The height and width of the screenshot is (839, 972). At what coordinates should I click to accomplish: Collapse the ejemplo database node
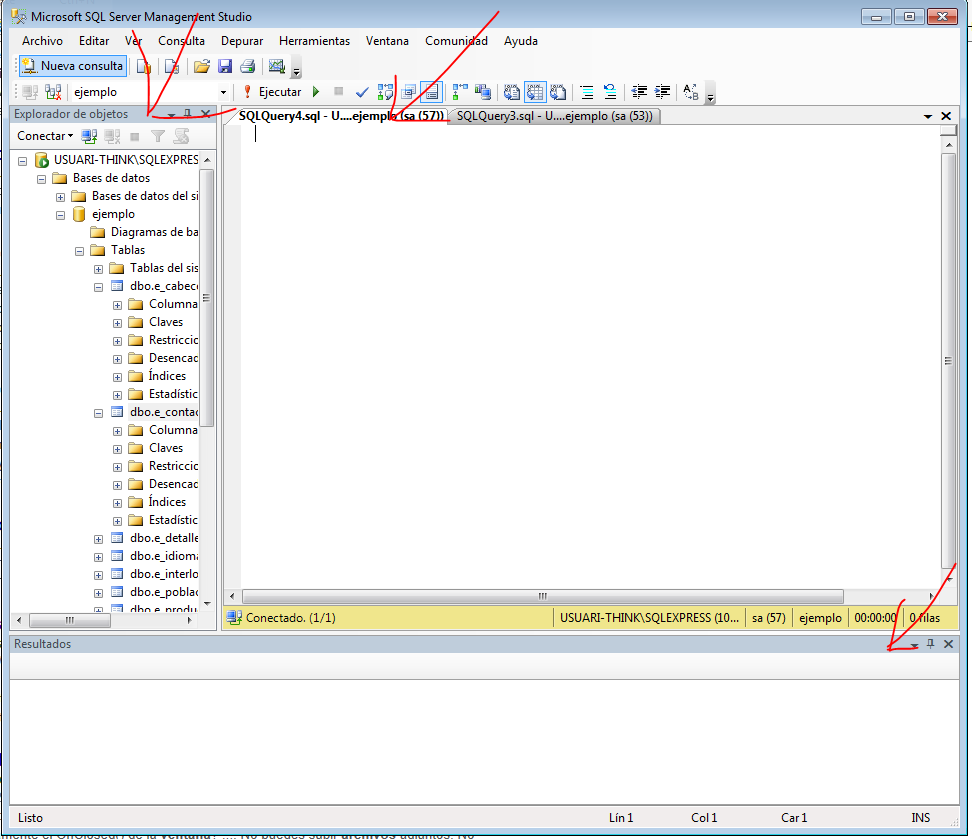pyautogui.click(x=60, y=215)
